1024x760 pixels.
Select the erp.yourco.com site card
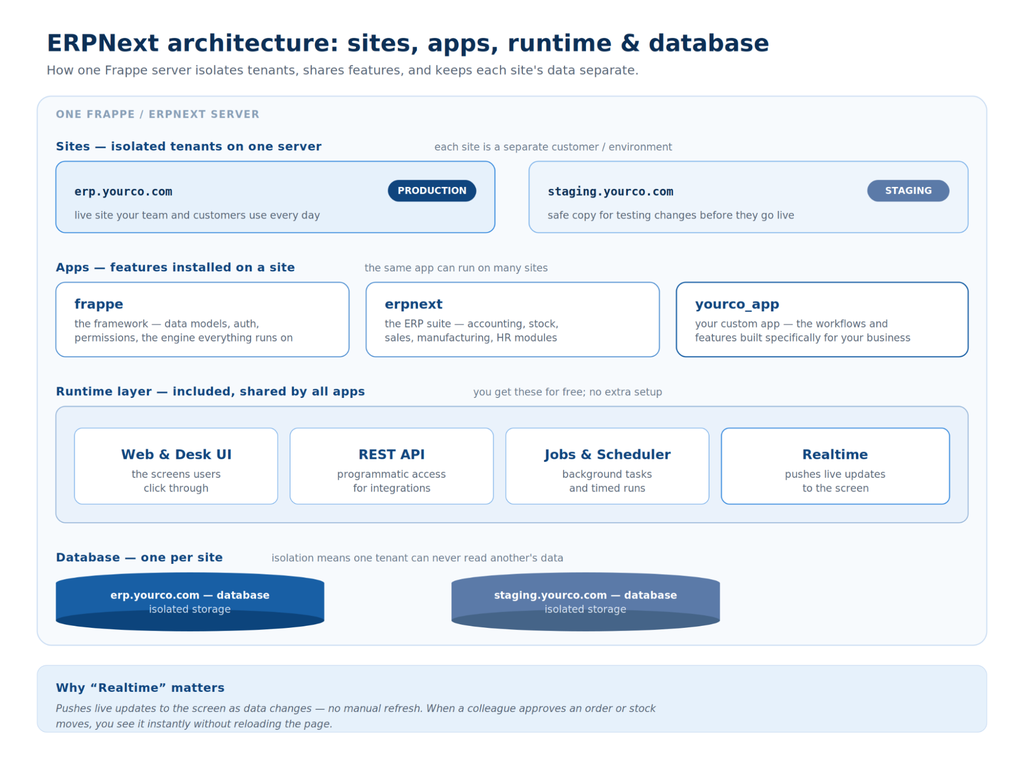[275, 197]
